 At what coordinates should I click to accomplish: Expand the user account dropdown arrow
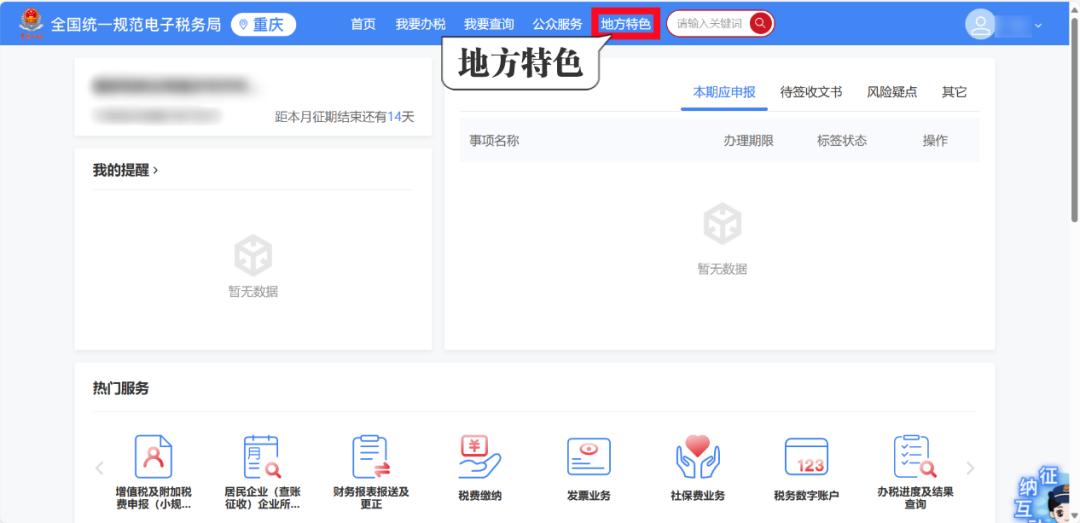pos(1038,25)
